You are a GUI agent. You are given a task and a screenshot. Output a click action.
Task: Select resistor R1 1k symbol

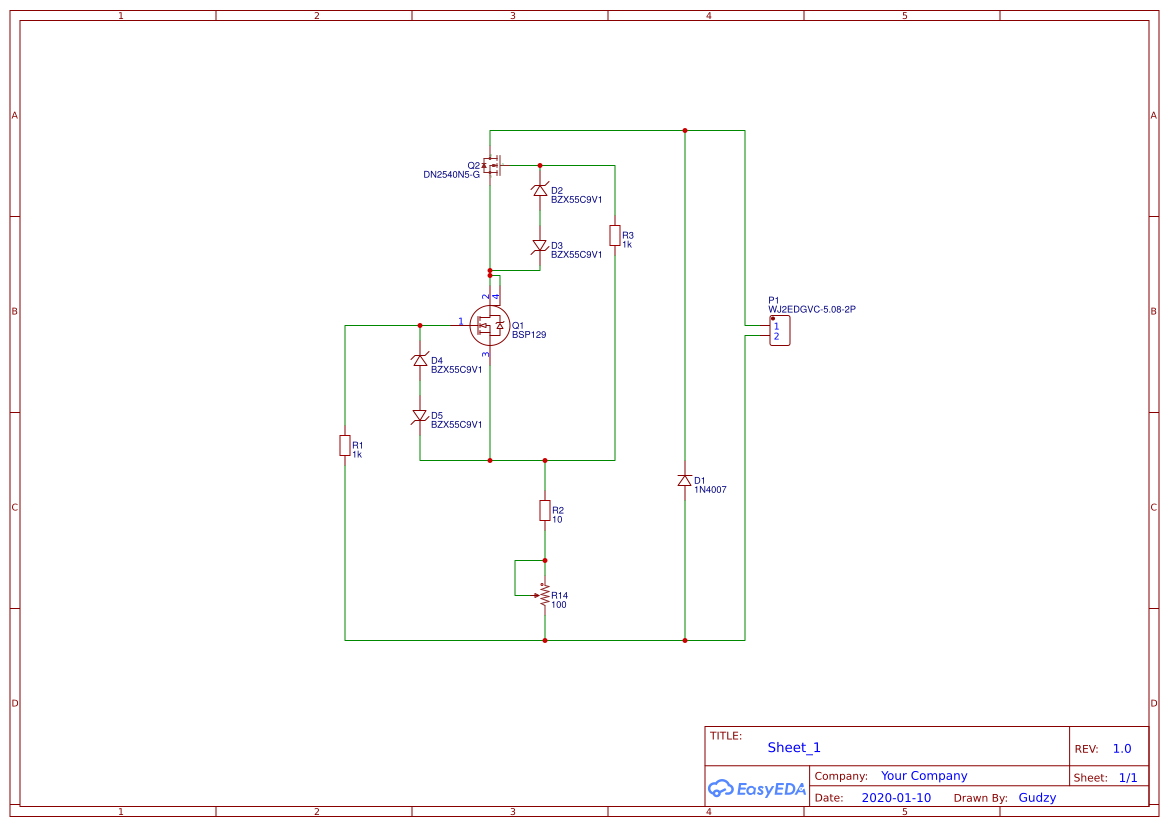345,448
